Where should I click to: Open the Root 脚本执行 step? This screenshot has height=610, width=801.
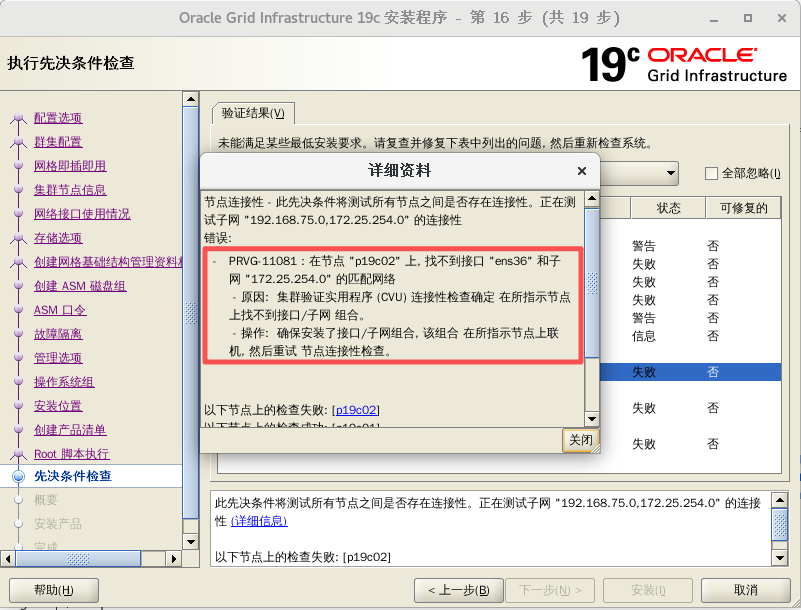coord(72,454)
